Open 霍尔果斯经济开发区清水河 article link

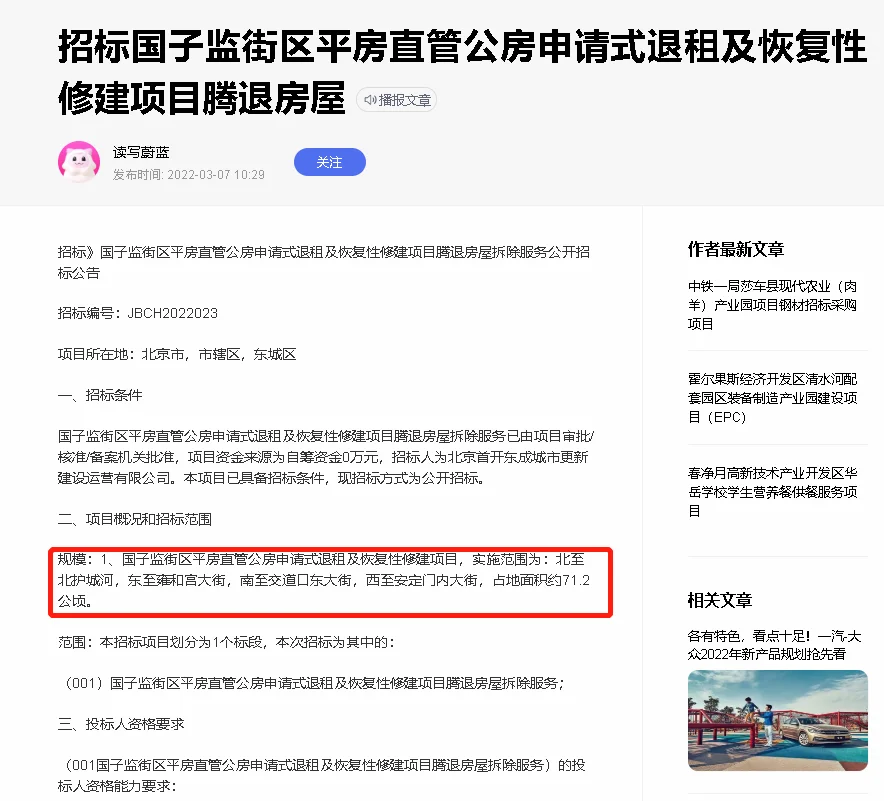(x=772, y=398)
